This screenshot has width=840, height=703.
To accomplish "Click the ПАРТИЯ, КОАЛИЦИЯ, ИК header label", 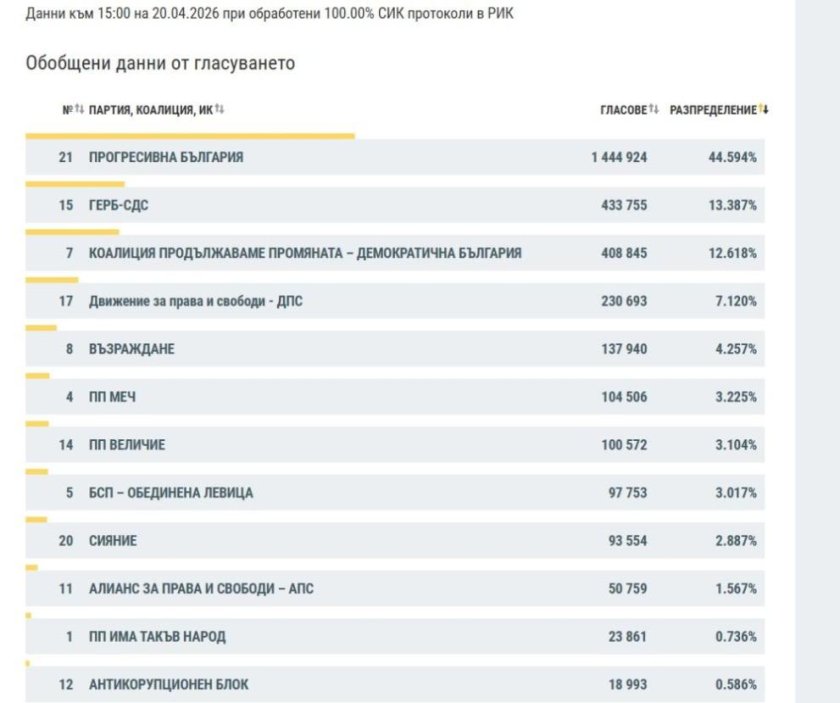I will click(150, 110).
